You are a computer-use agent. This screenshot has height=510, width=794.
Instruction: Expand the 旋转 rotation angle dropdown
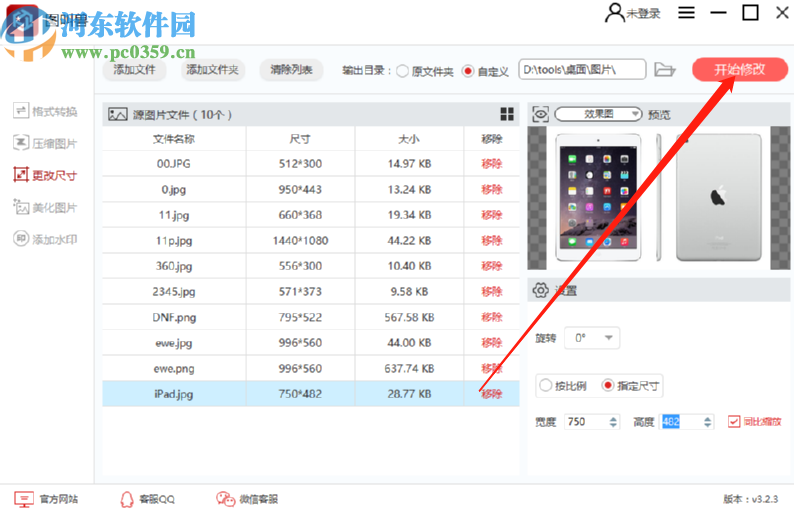(x=592, y=338)
